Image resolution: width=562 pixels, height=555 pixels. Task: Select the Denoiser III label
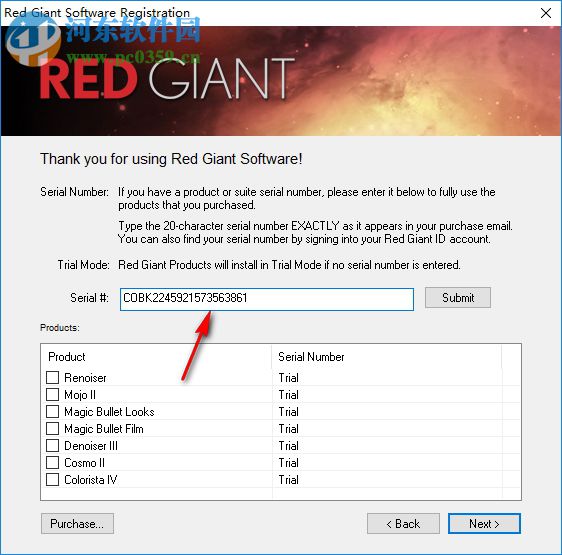click(91, 446)
